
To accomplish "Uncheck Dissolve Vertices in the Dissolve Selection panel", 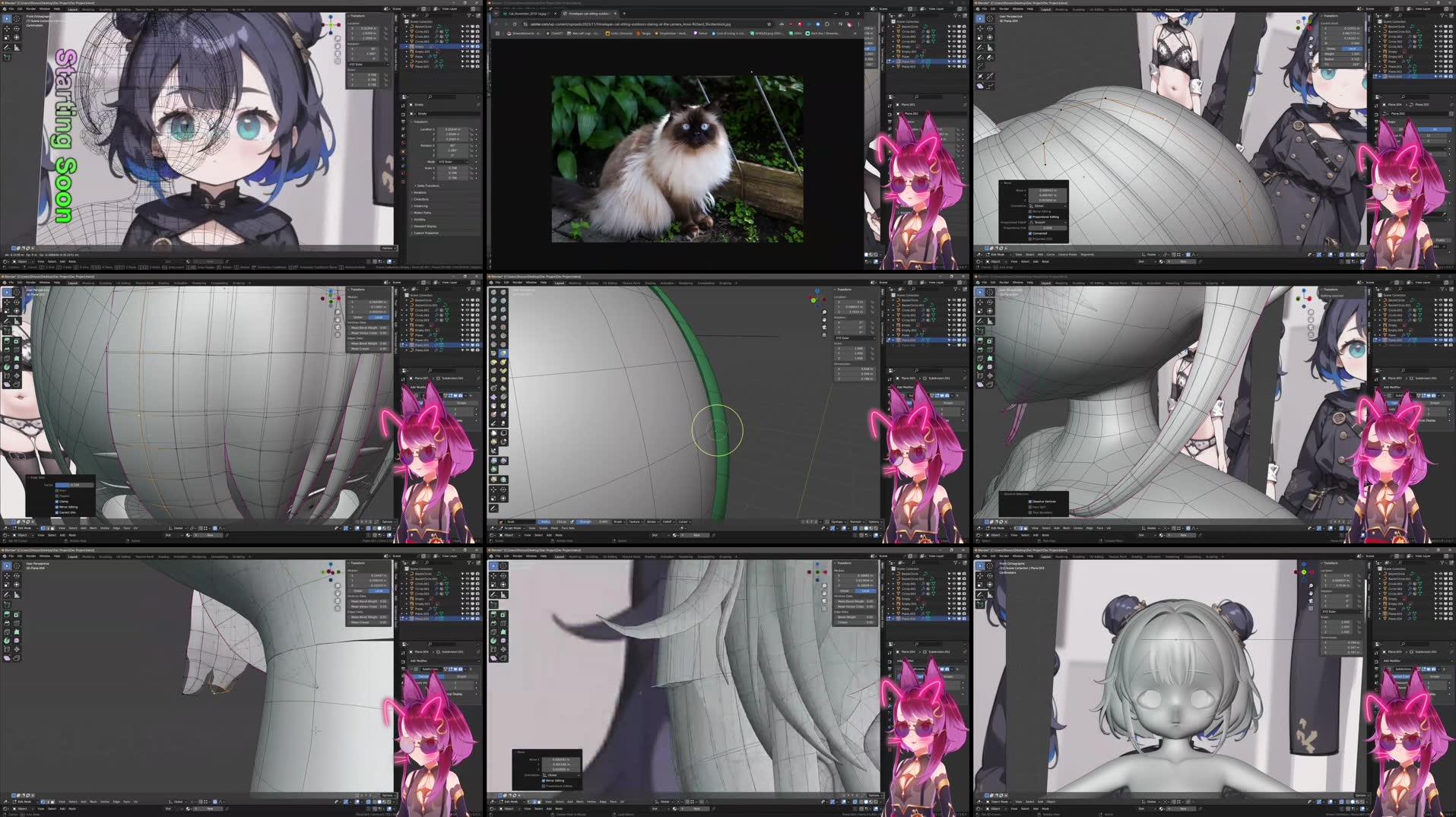I will (x=1030, y=502).
